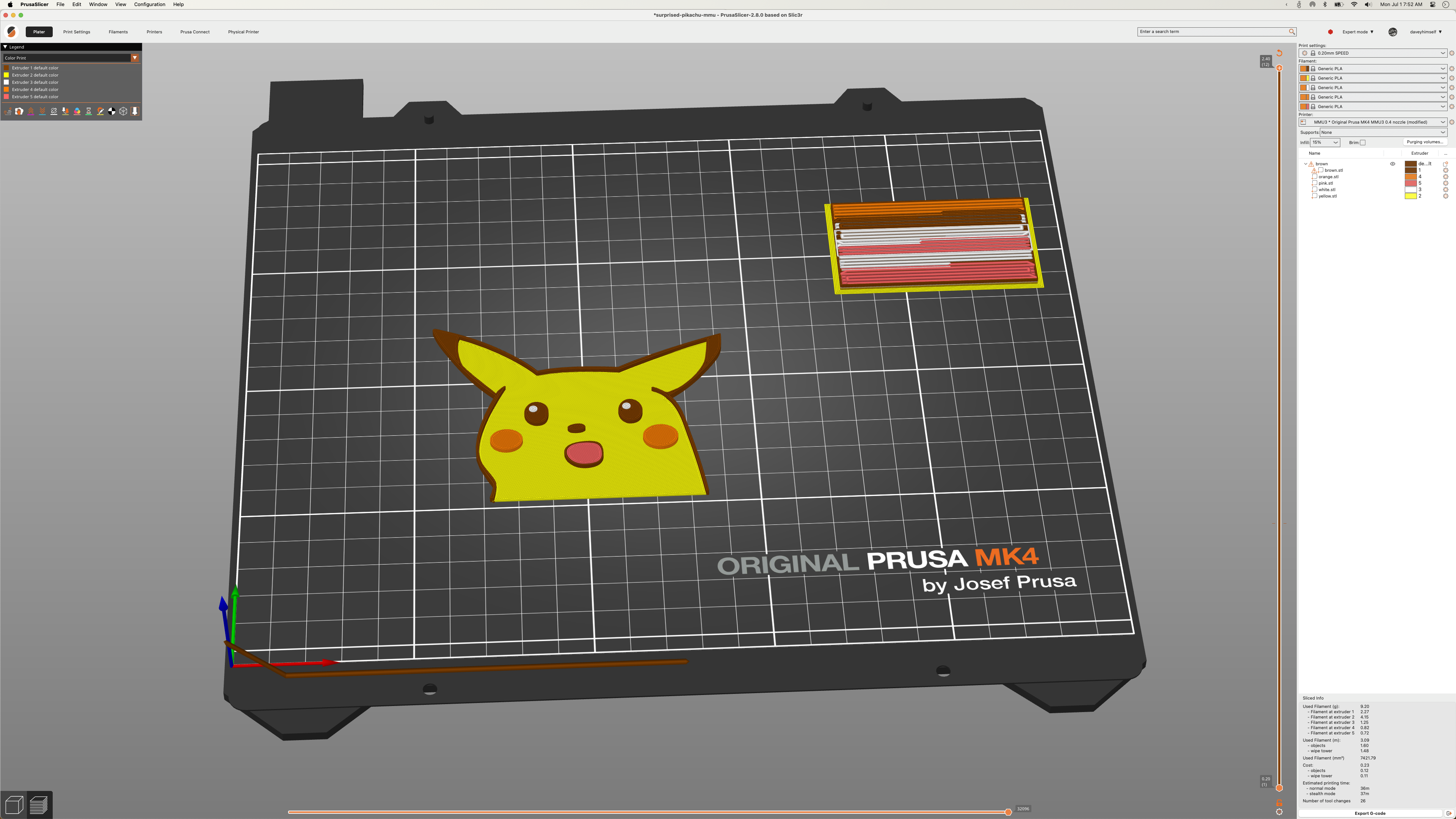The image size is (1456, 819).
Task: Open the Configuration menu
Action: point(149,5)
